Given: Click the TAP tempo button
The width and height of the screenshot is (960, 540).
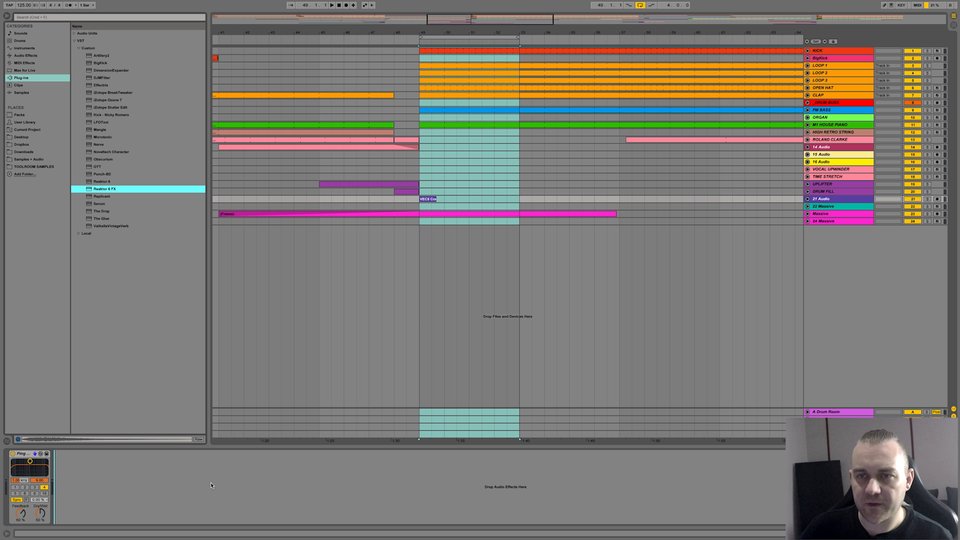Looking at the screenshot, I should 9,5.
